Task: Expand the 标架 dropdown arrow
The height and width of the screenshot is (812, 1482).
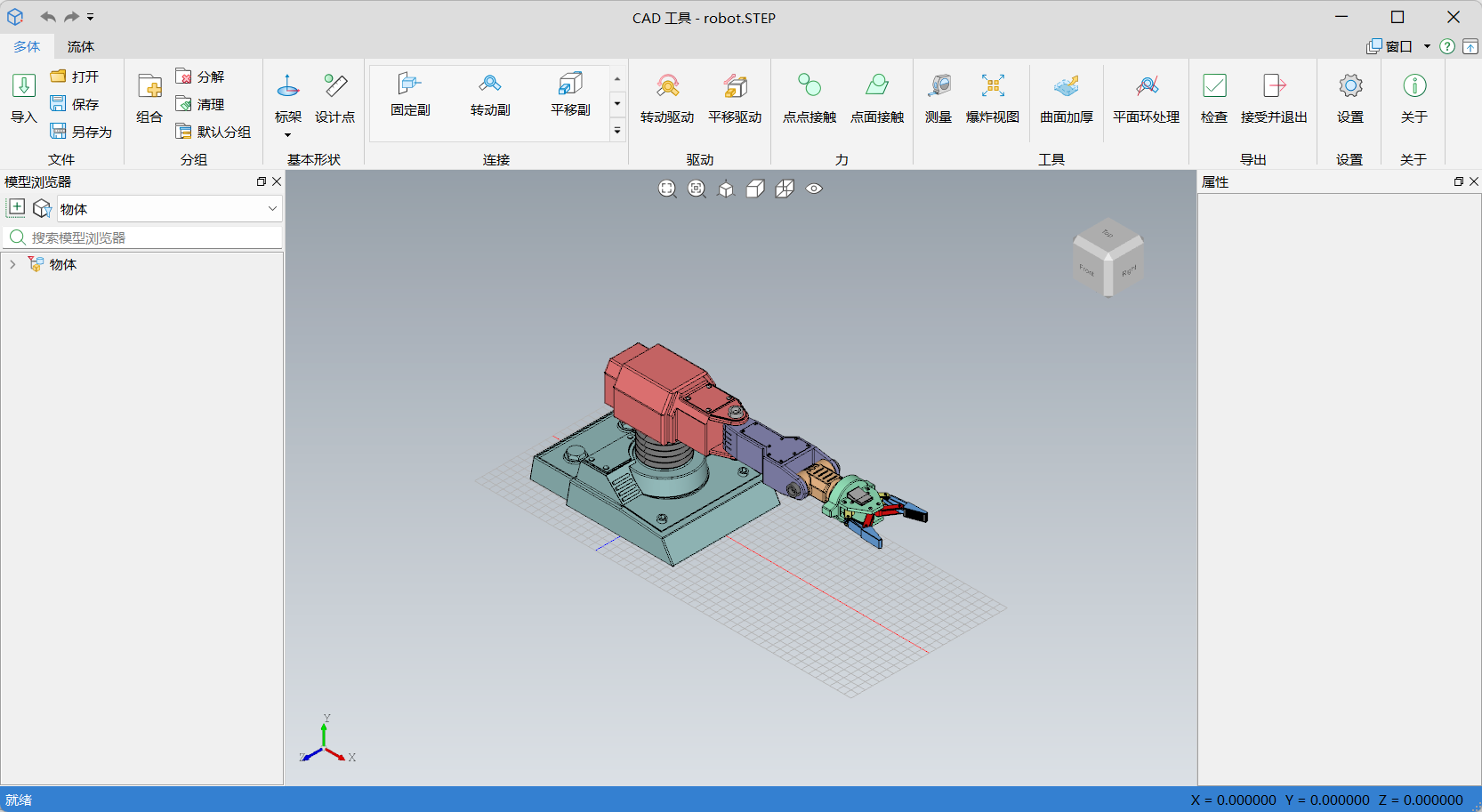Action: [x=287, y=135]
